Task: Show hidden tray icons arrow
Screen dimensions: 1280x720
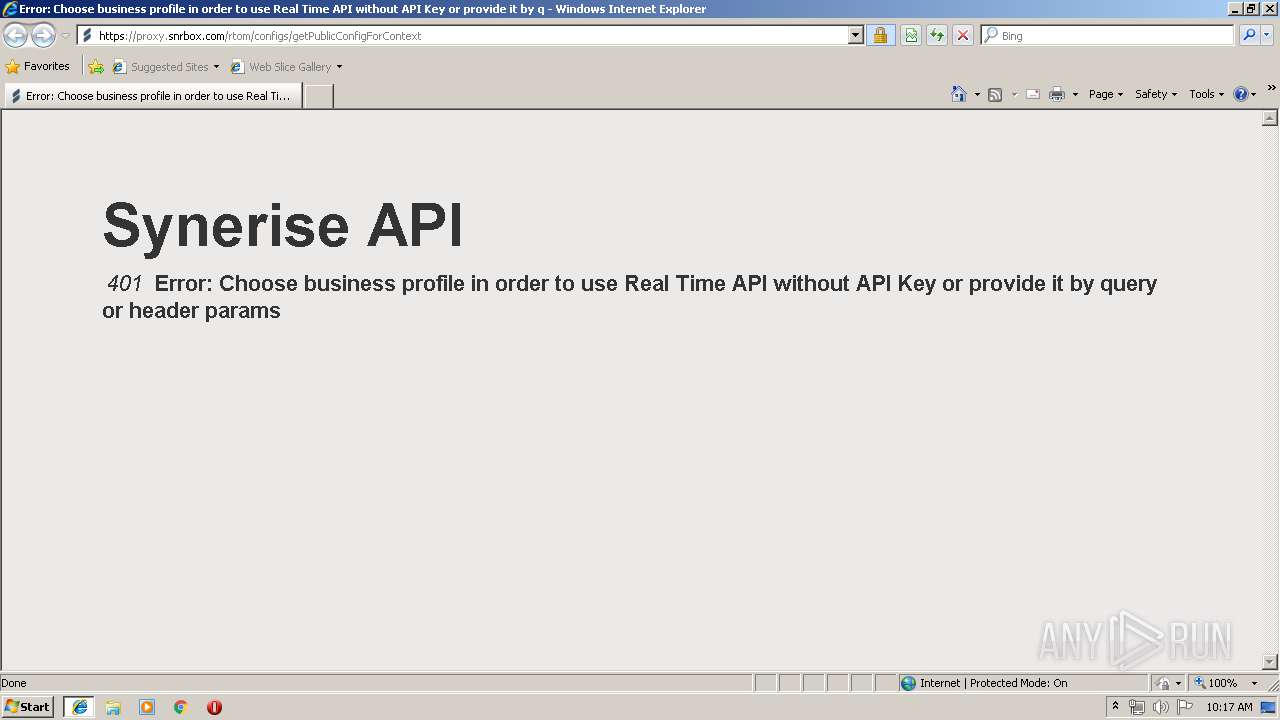Action: point(1115,707)
